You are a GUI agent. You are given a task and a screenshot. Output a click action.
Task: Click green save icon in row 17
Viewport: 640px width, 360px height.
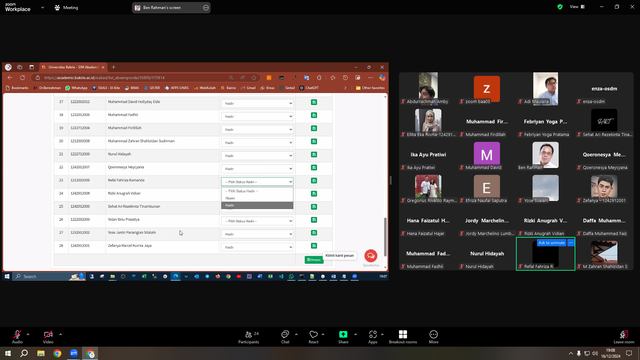[314, 102]
